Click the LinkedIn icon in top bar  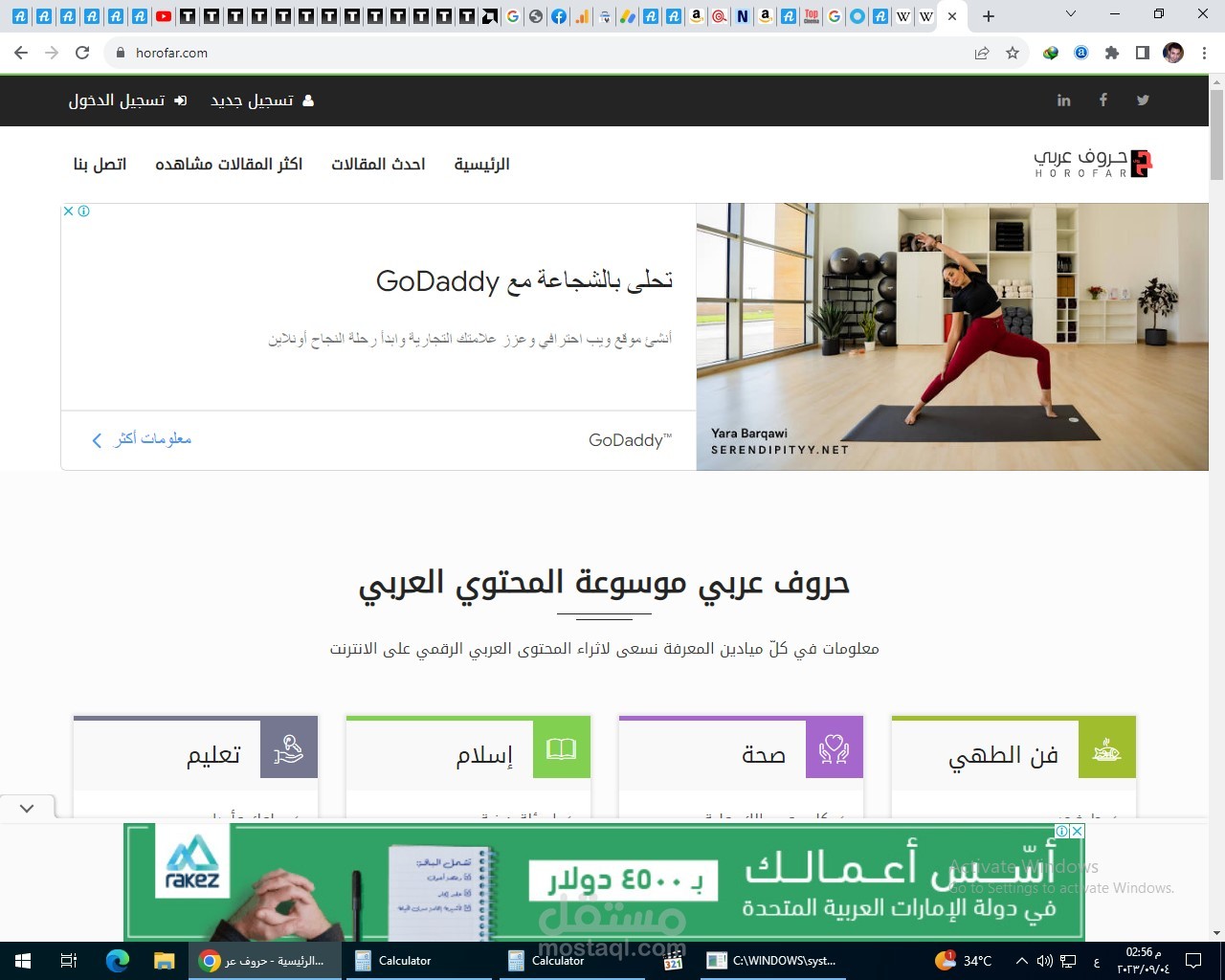coord(1063,100)
